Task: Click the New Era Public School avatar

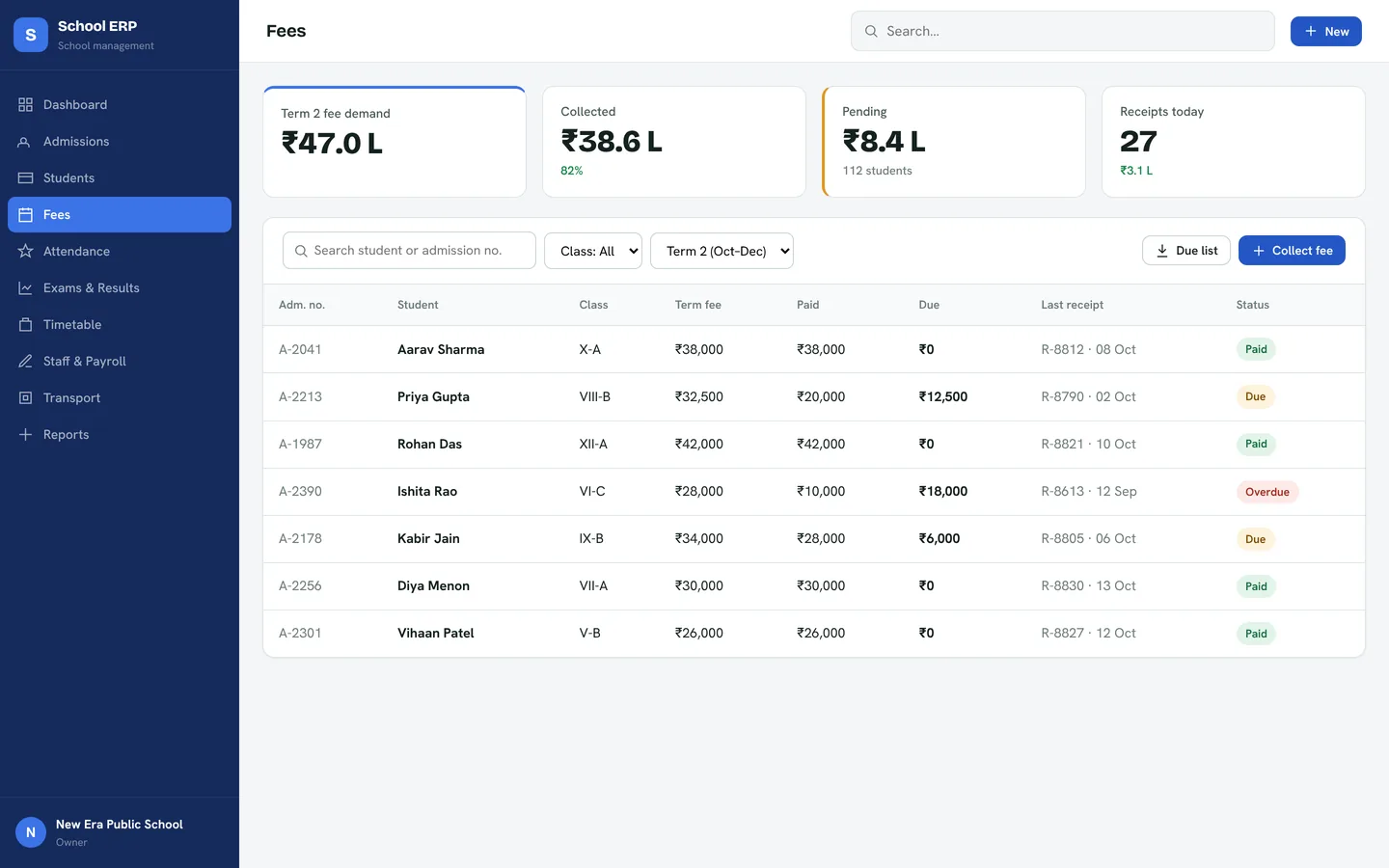Action: [31, 832]
